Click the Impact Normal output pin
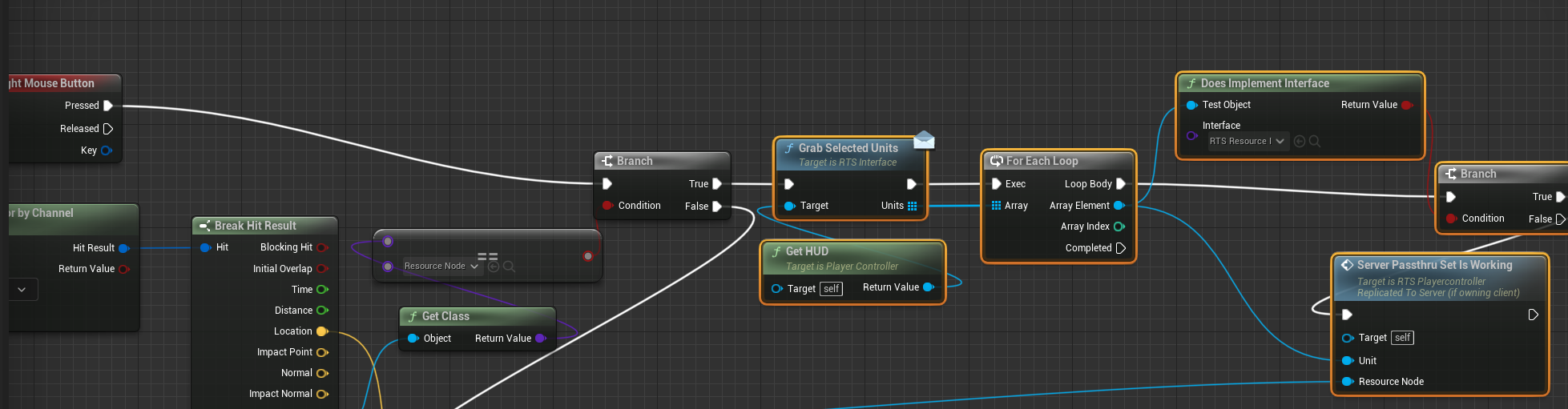1568x409 pixels. click(322, 394)
